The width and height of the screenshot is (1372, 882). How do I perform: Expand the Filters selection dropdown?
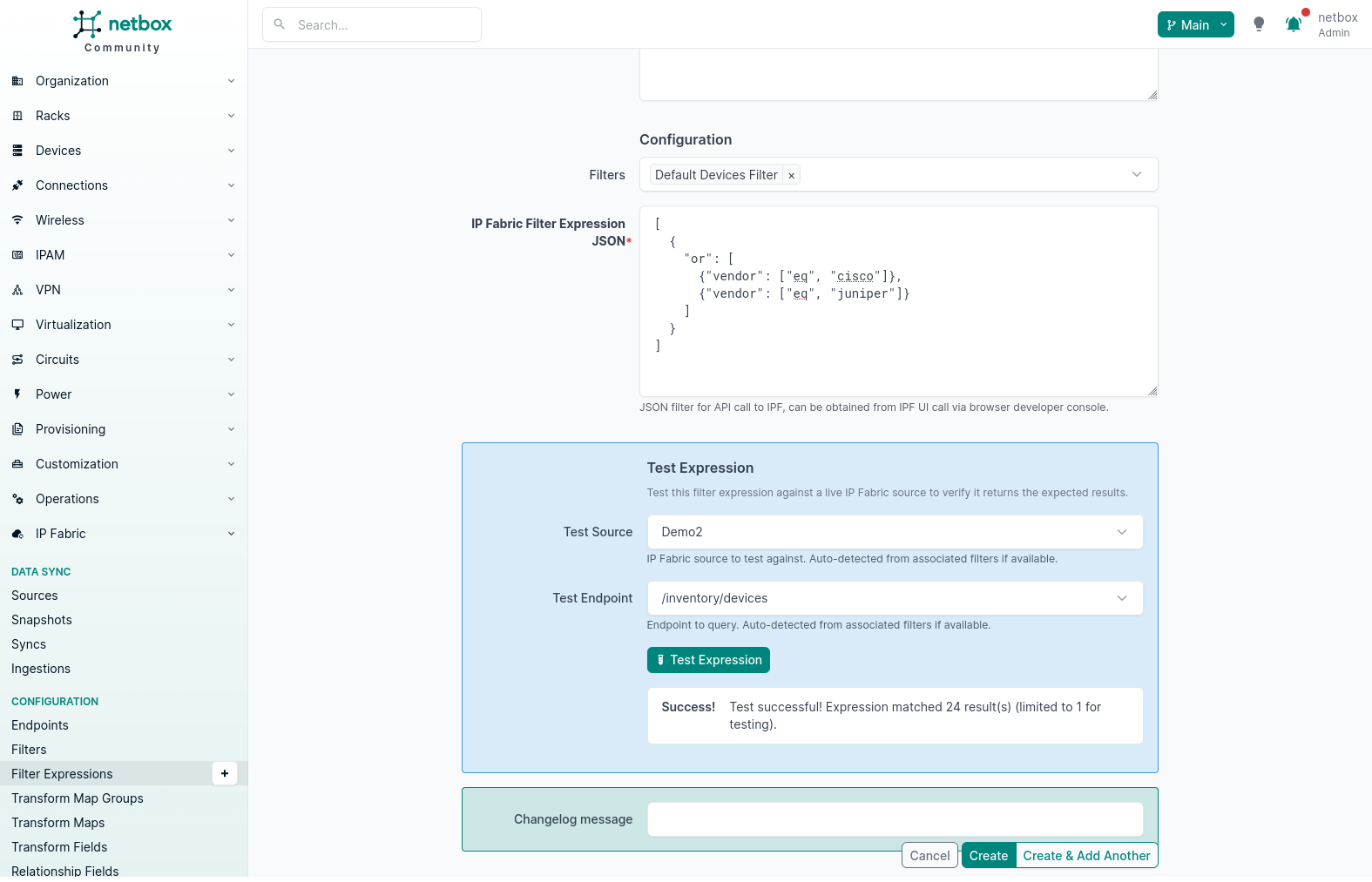1136,174
